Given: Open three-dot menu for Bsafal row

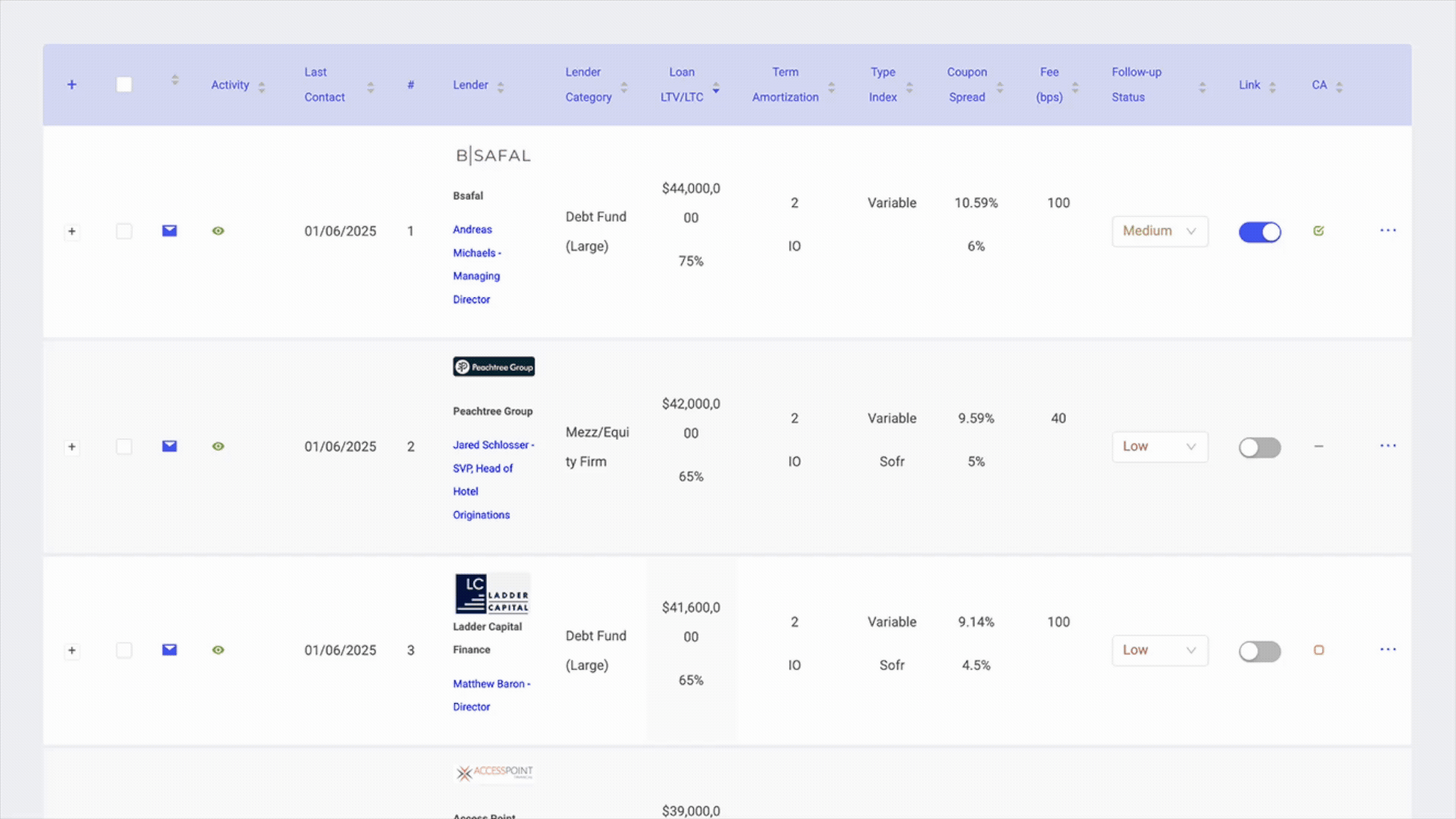Looking at the screenshot, I should tap(1388, 231).
